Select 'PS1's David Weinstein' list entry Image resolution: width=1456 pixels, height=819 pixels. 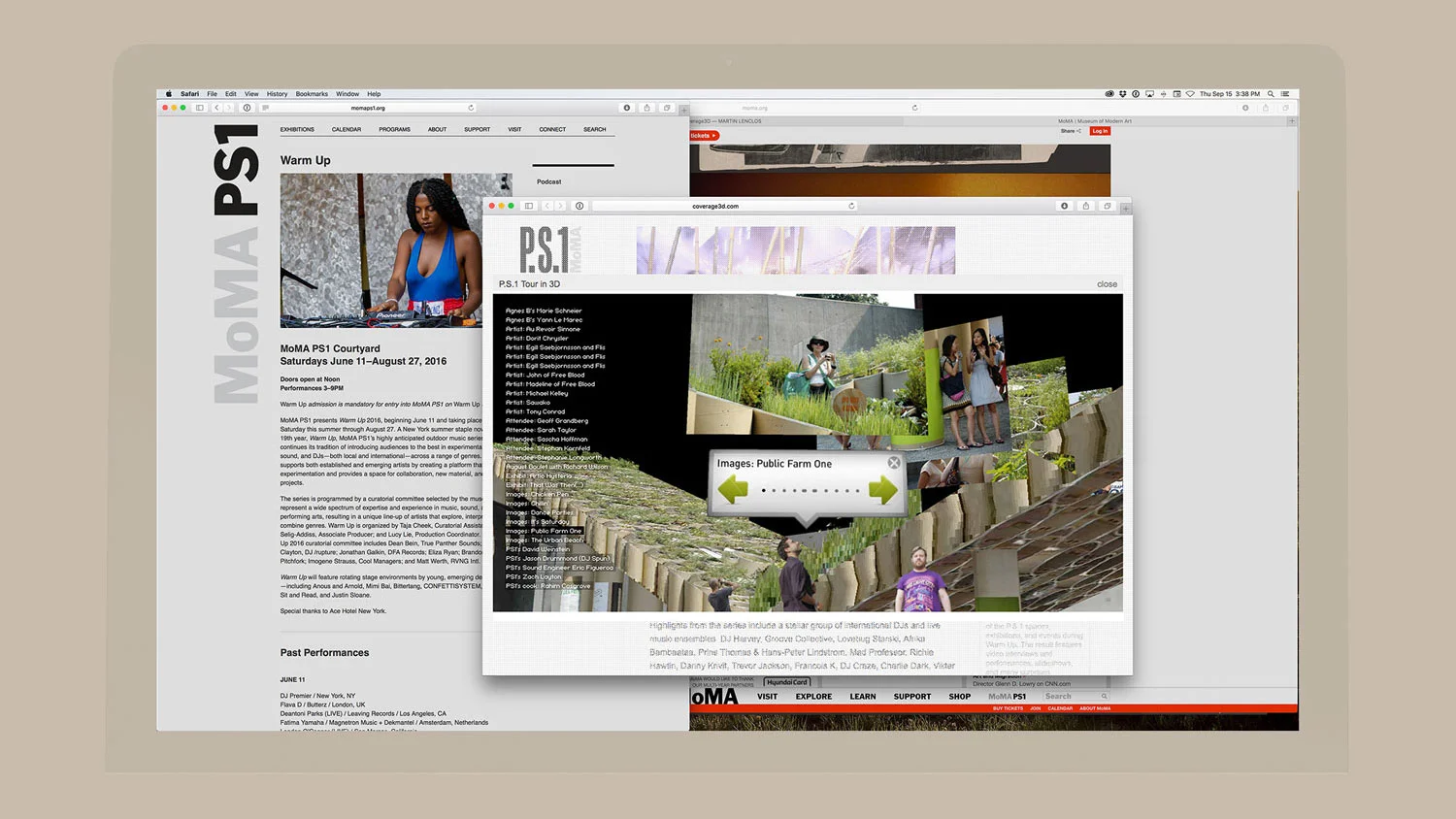click(538, 549)
